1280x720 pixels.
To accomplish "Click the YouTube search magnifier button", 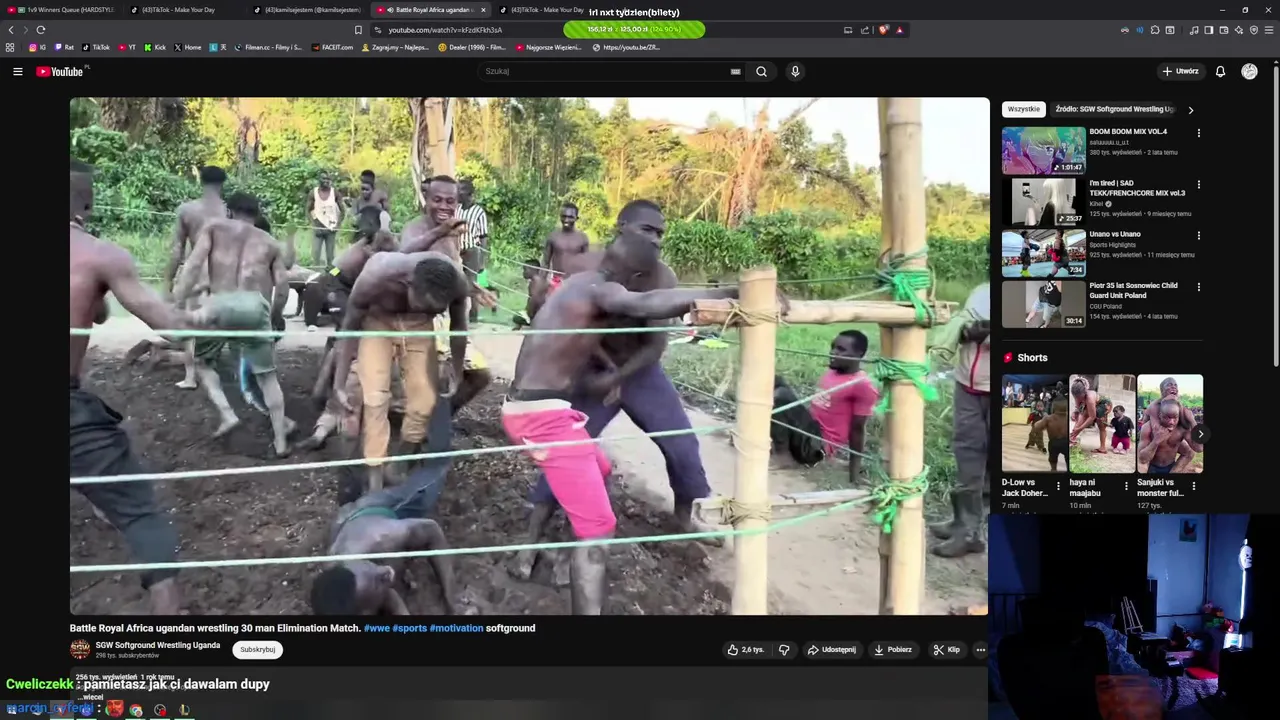I will click(x=761, y=71).
